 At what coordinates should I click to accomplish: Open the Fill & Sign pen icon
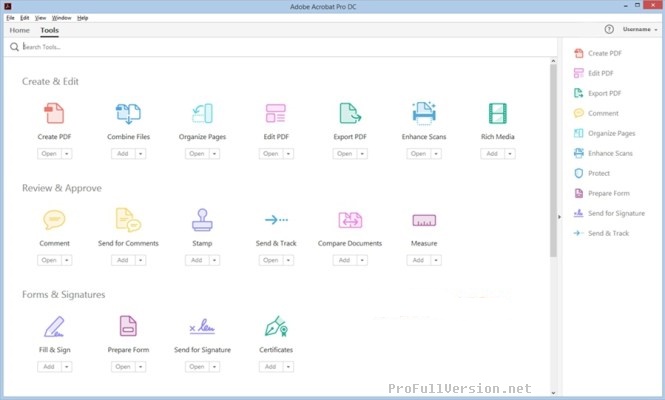(54, 326)
